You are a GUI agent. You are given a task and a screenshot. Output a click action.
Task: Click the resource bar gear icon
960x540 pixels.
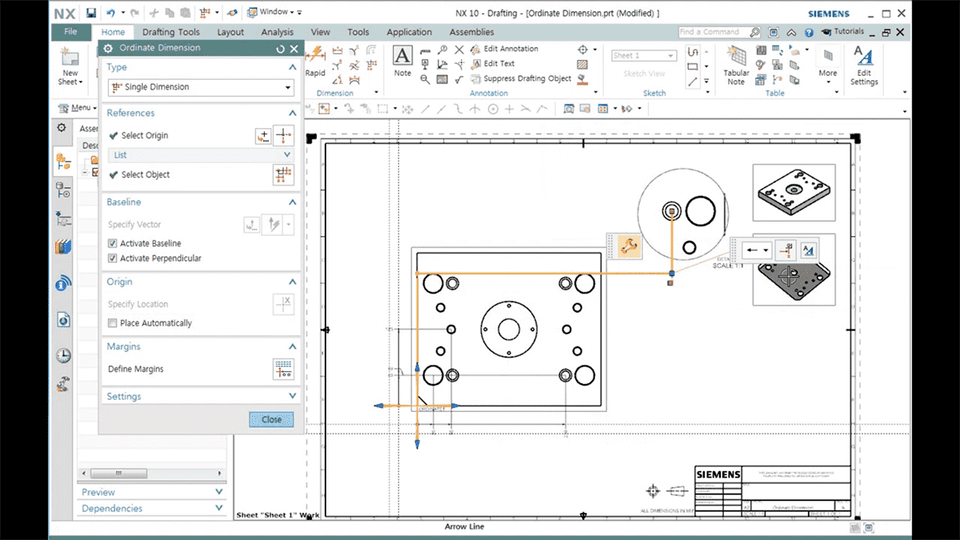(62, 127)
